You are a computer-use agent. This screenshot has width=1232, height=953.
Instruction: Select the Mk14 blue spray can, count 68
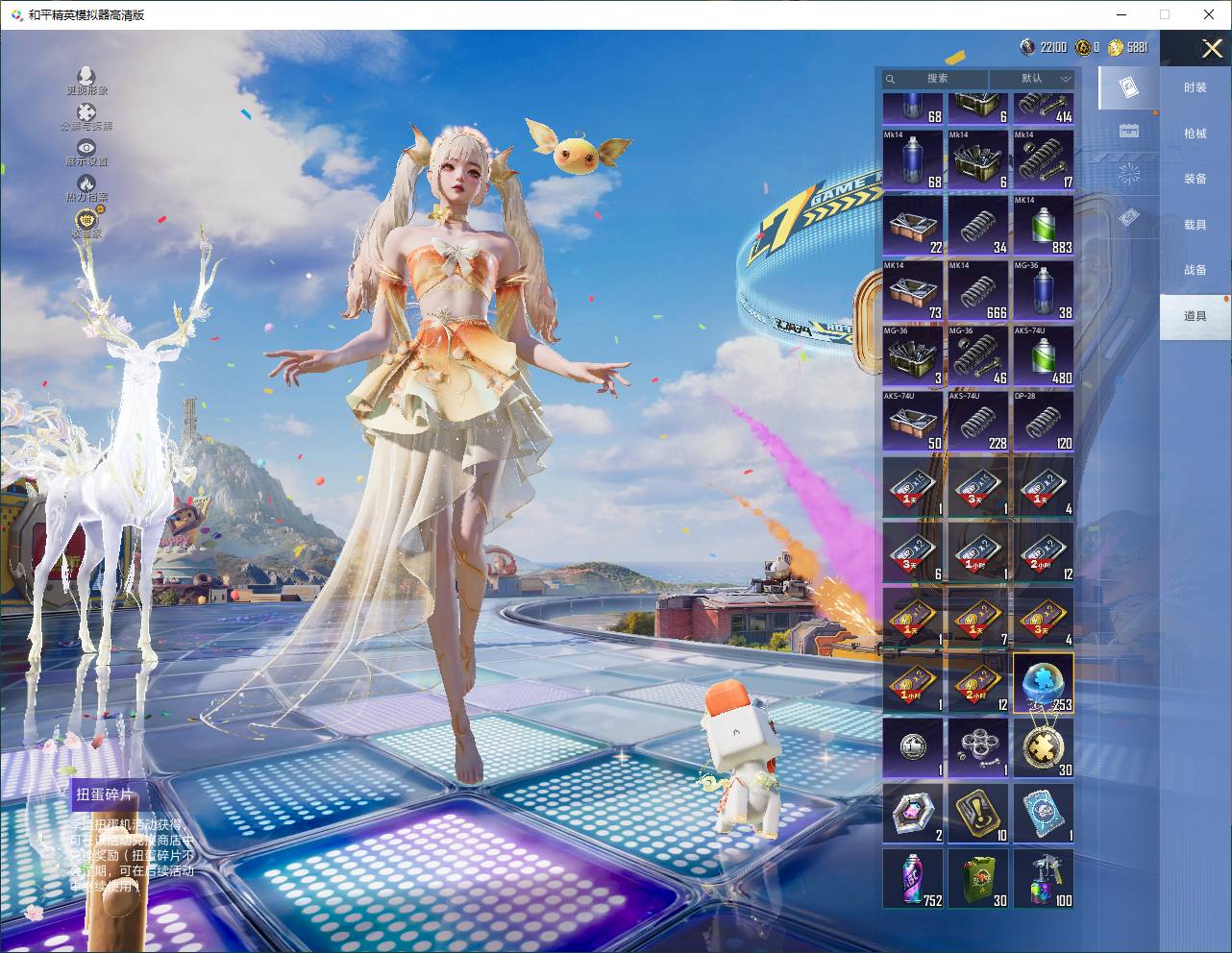(x=913, y=159)
